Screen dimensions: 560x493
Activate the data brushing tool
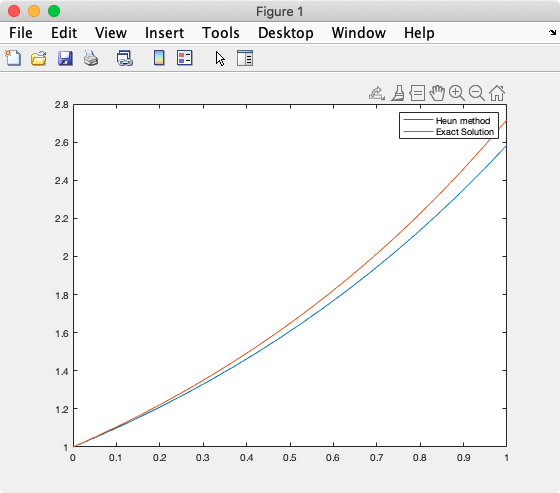point(398,93)
